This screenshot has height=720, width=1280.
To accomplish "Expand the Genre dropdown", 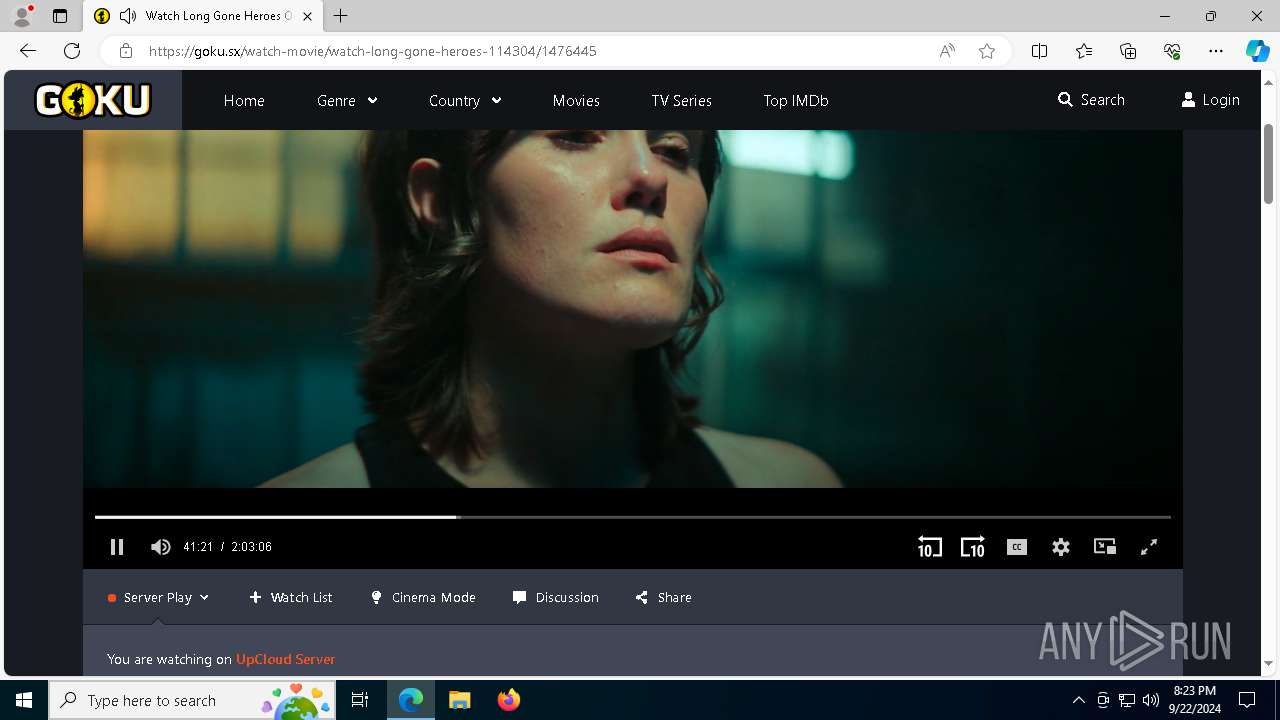I will coord(347,100).
